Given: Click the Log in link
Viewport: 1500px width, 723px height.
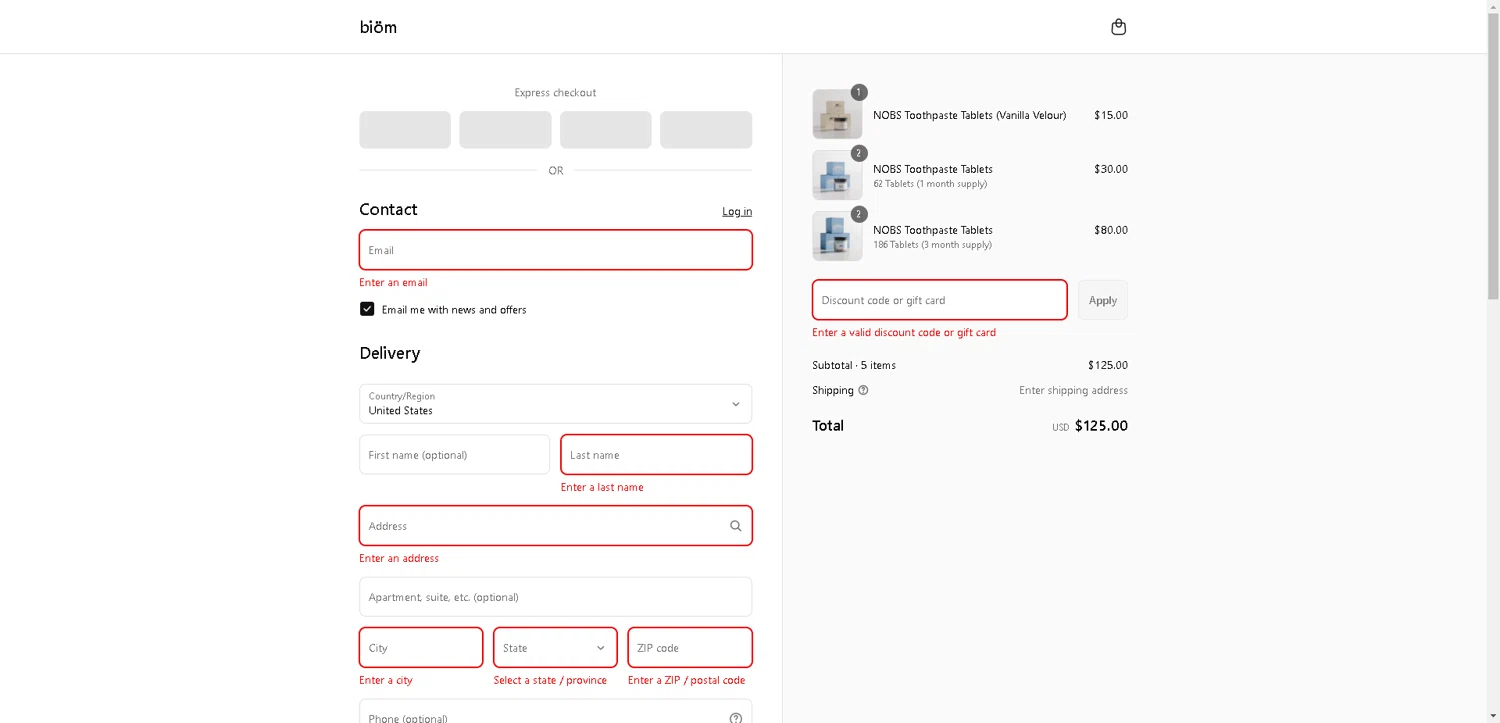Looking at the screenshot, I should pyautogui.click(x=737, y=211).
